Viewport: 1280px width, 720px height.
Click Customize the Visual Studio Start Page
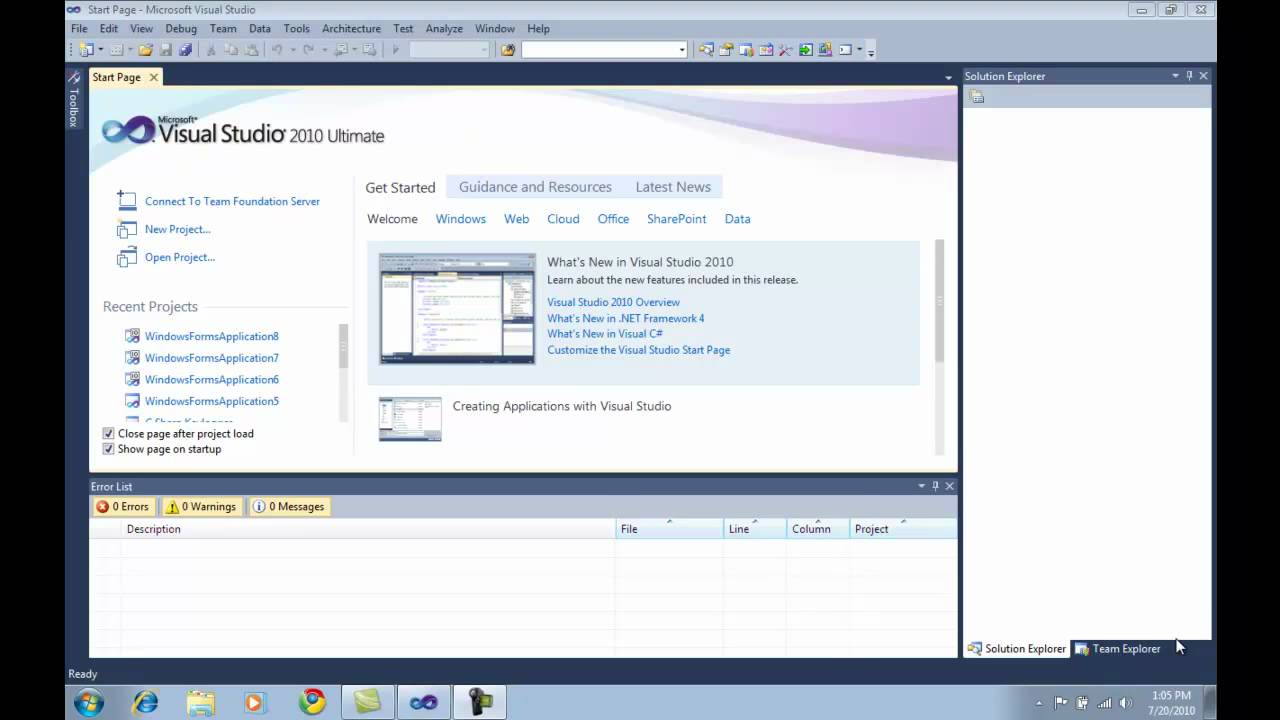coord(638,350)
